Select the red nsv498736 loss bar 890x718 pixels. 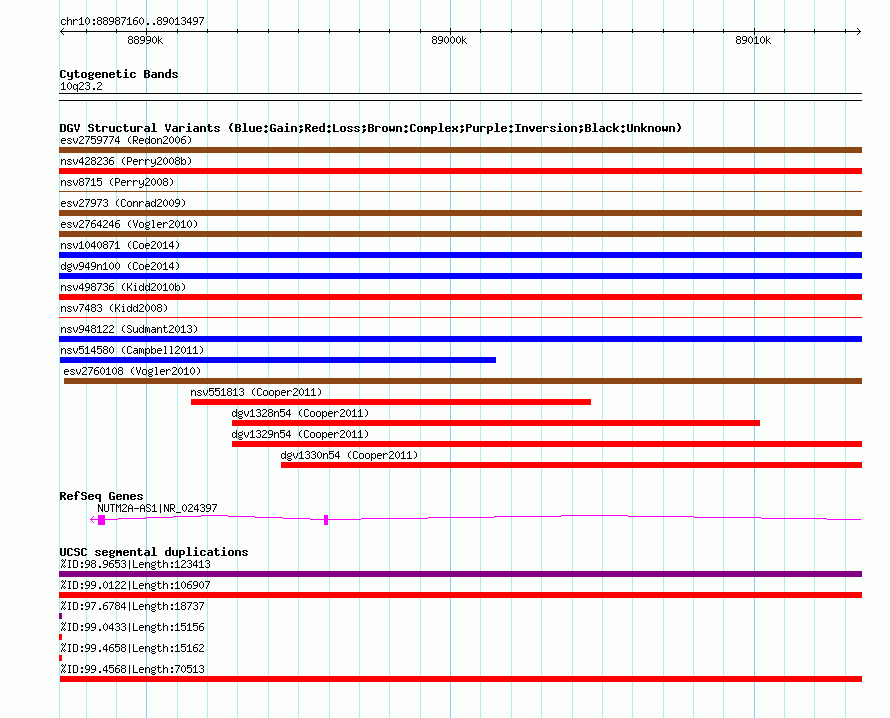tap(460, 297)
